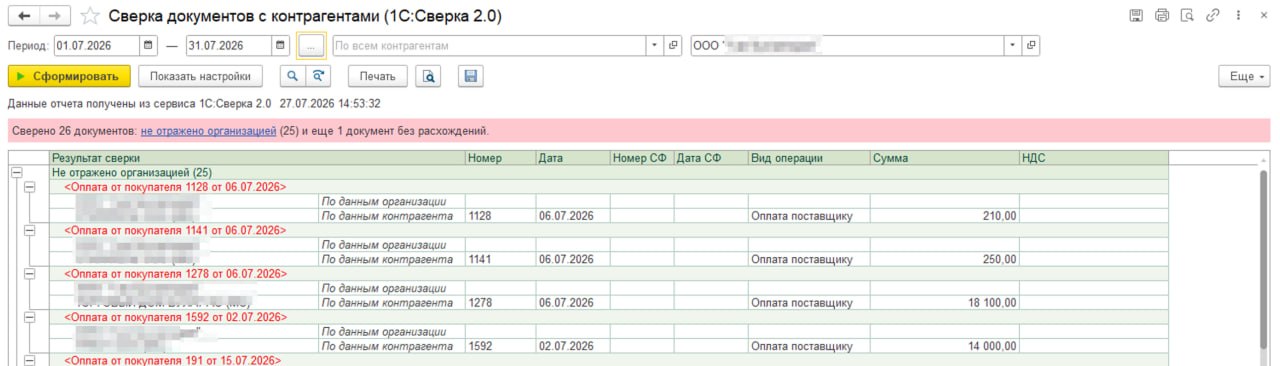Screen dimensions: 1280x366
Task: Click the 'Номер' column header
Action: [x=500, y=158]
